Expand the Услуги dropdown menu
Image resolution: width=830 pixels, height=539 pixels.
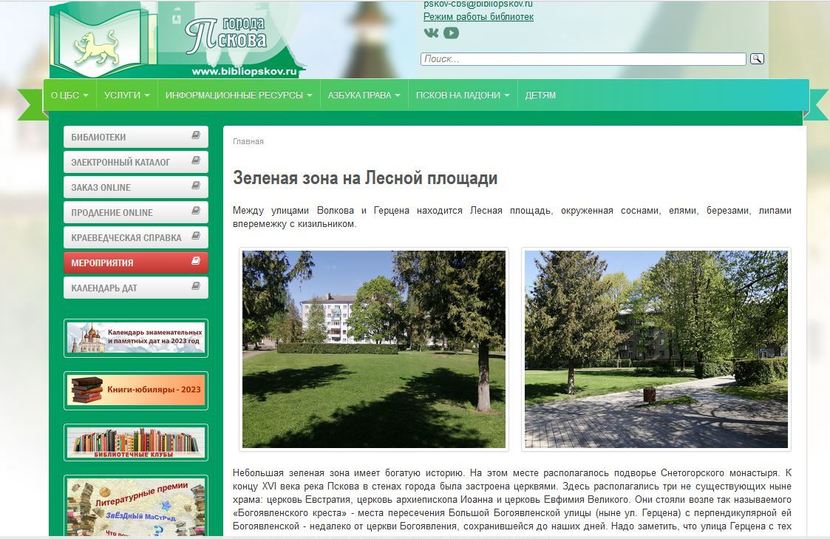(x=127, y=95)
